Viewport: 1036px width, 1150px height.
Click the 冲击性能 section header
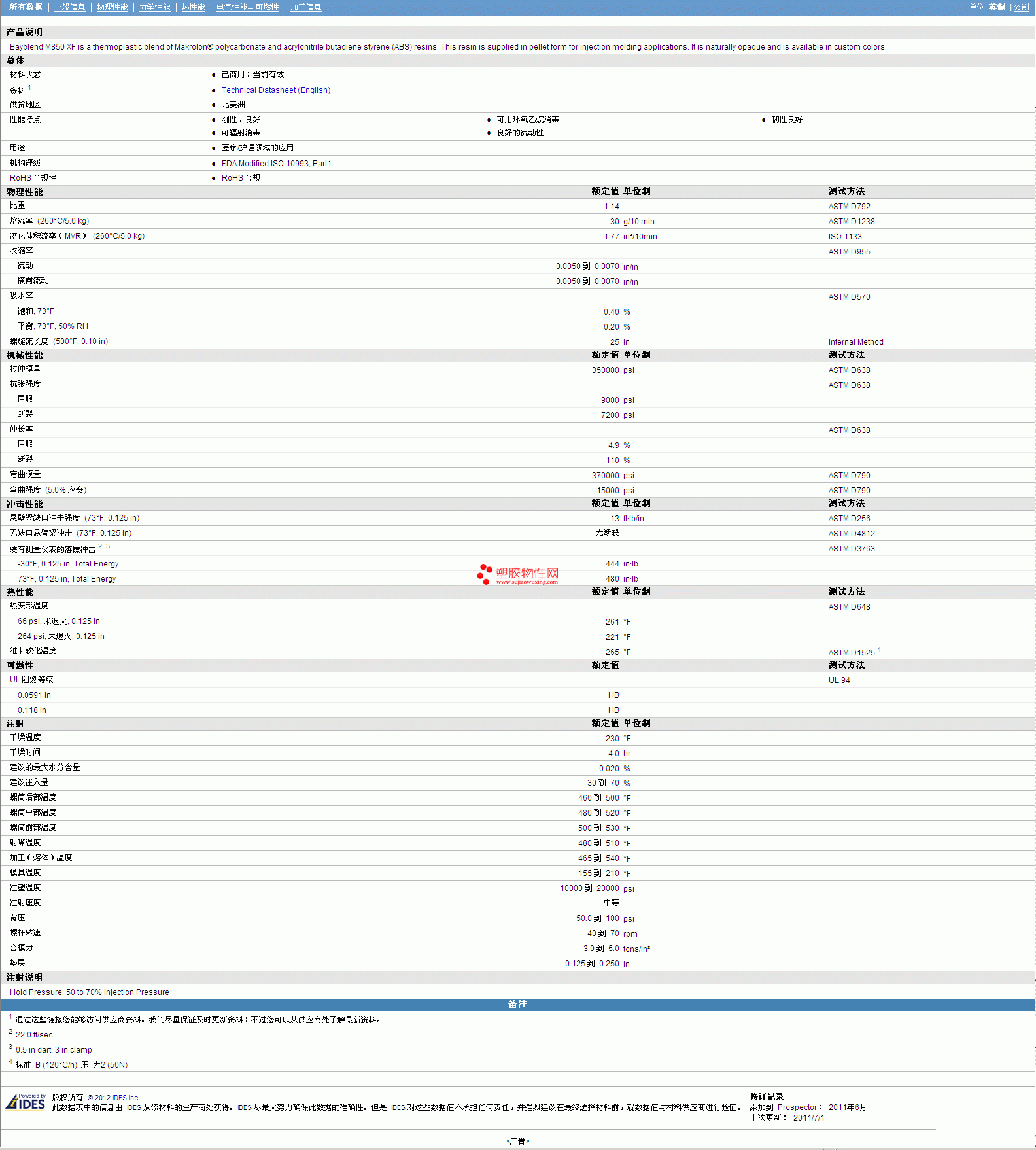click(x=24, y=504)
